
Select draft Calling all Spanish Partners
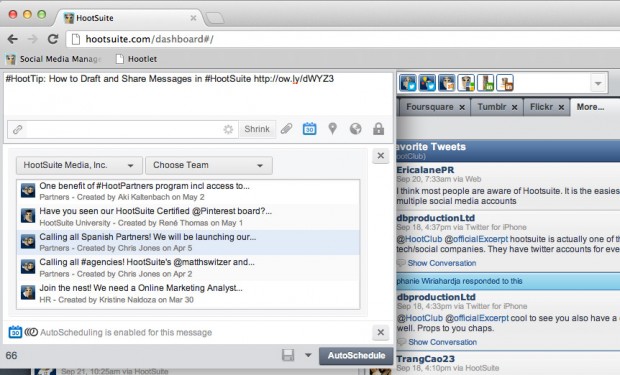188,242
